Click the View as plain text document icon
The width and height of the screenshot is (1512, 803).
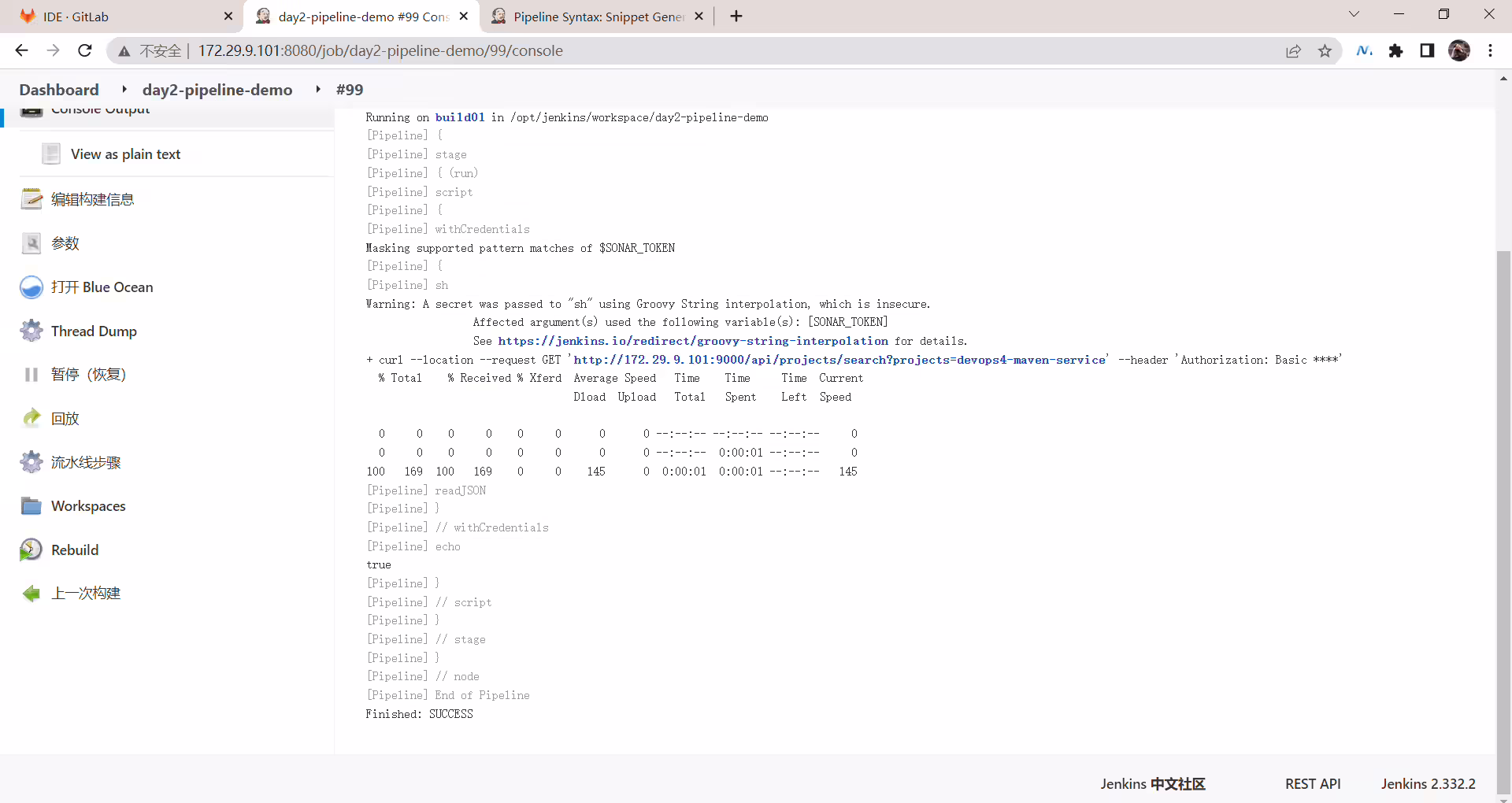(51, 154)
